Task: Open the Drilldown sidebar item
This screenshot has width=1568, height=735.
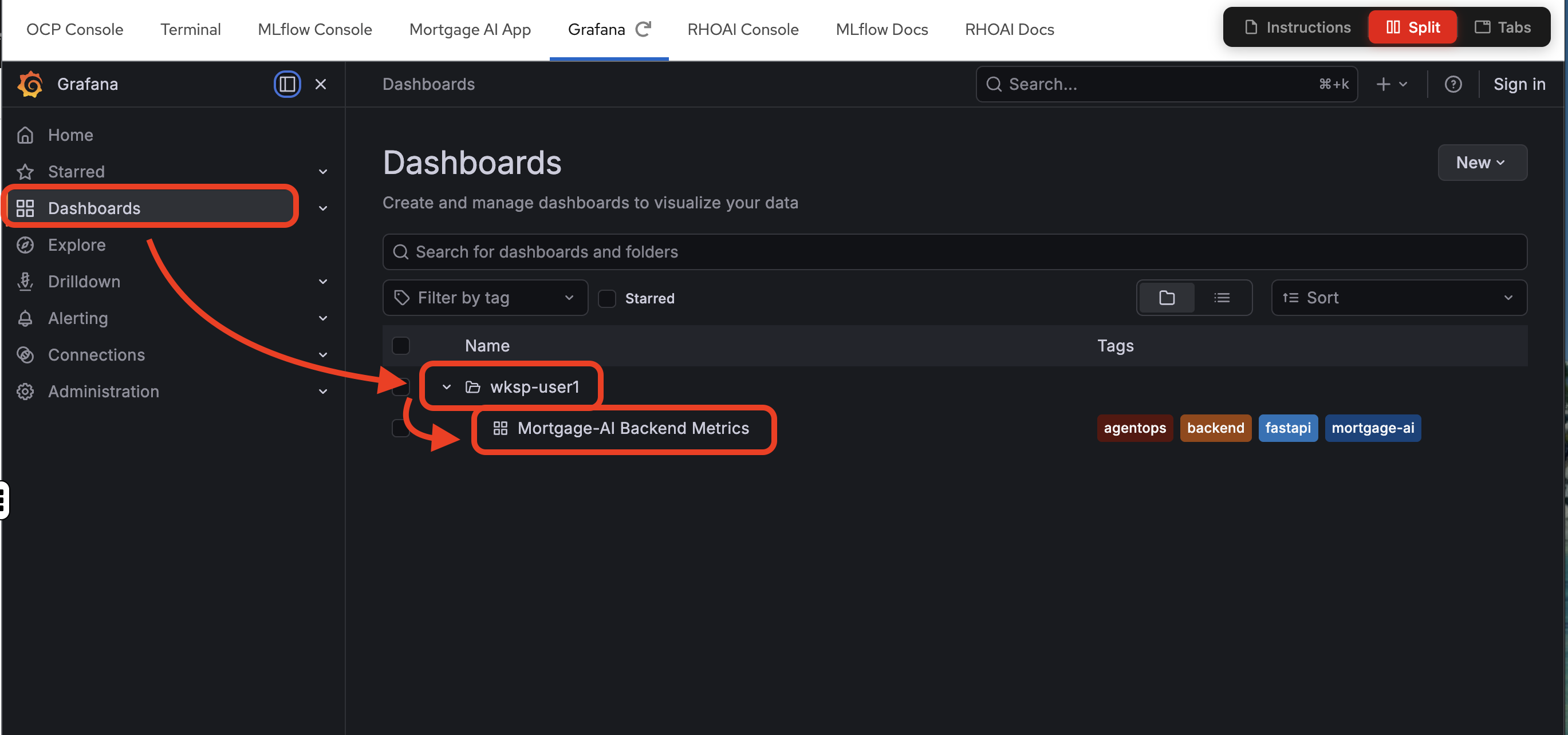Action: pos(84,281)
